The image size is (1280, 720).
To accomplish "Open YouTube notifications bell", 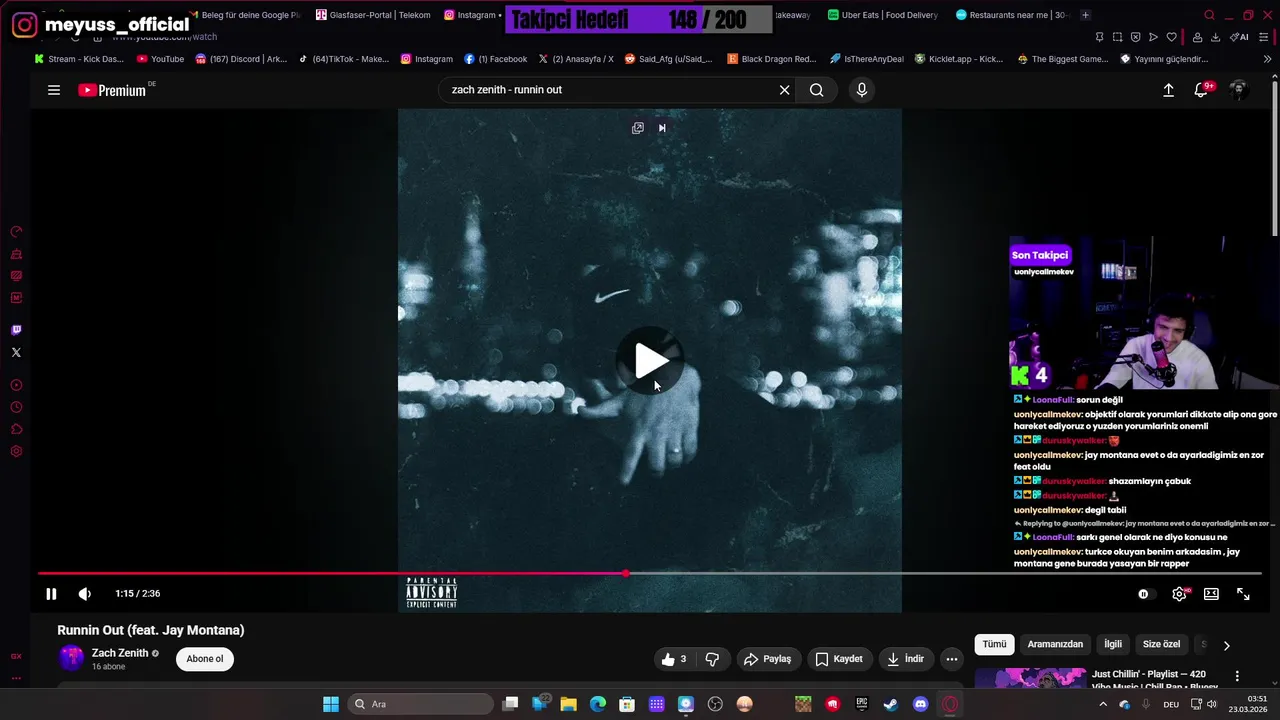I will 1202,90.
